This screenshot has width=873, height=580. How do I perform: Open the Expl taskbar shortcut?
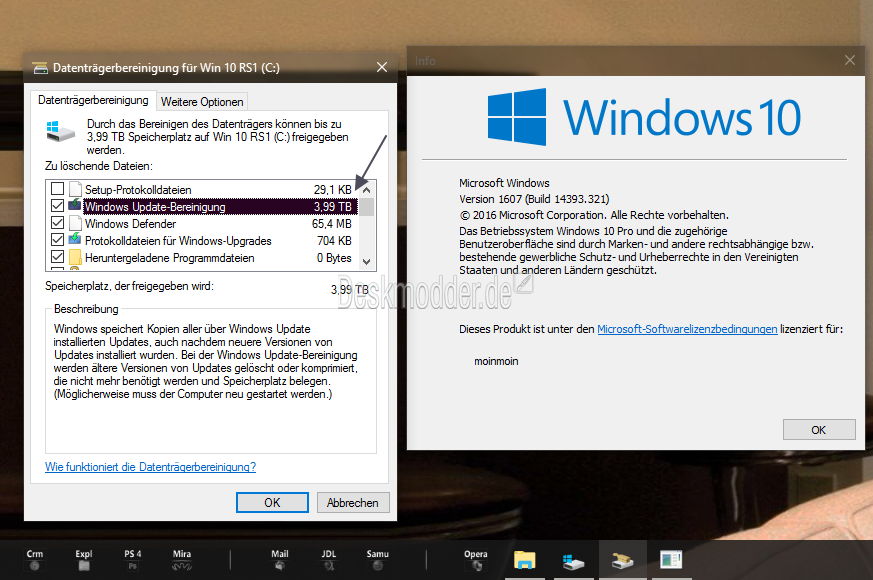coord(84,560)
